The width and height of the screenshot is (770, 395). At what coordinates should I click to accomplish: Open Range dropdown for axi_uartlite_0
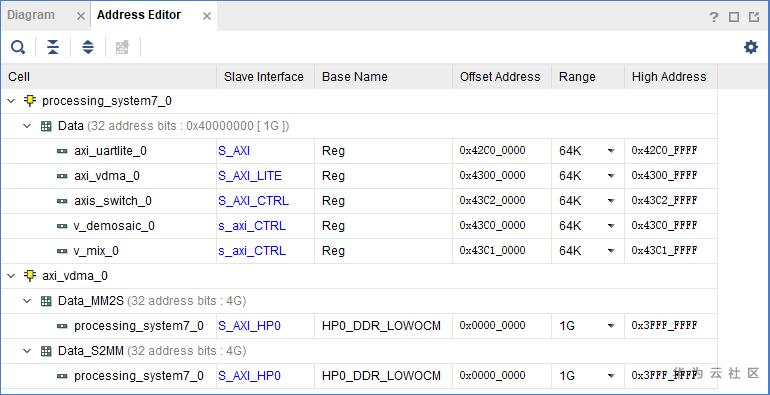(x=611, y=151)
